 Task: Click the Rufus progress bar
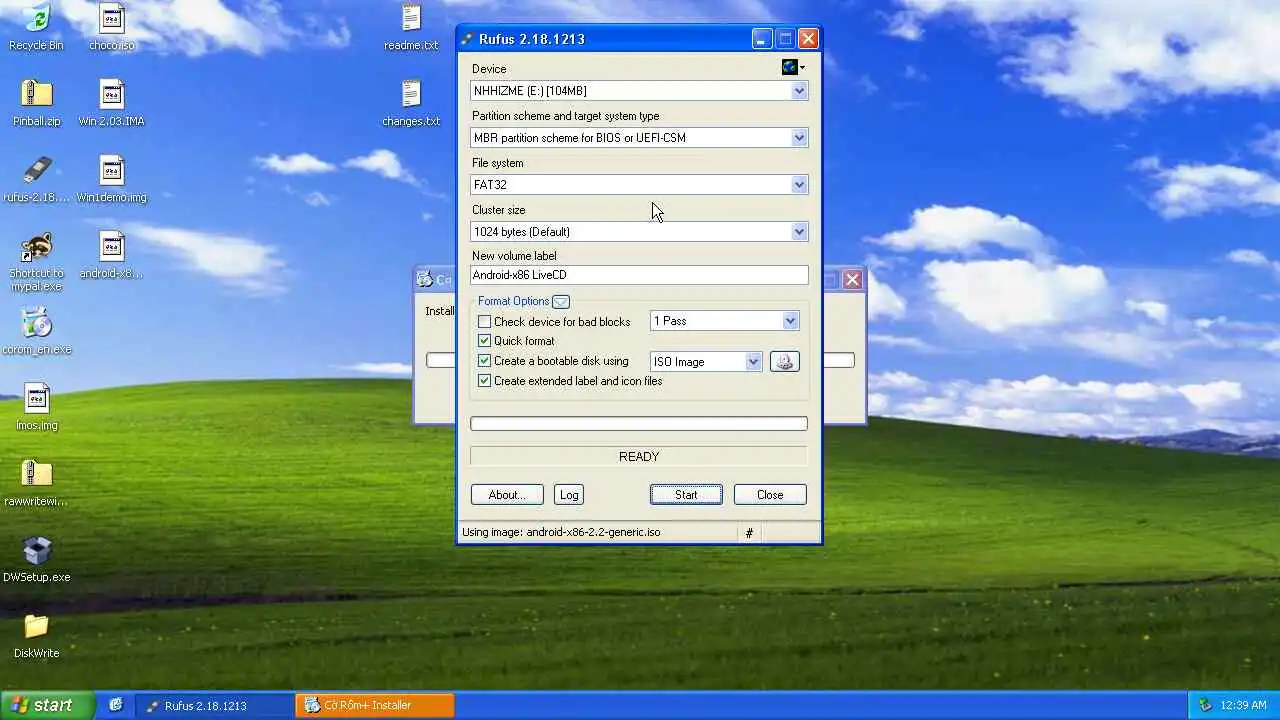click(639, 424)
